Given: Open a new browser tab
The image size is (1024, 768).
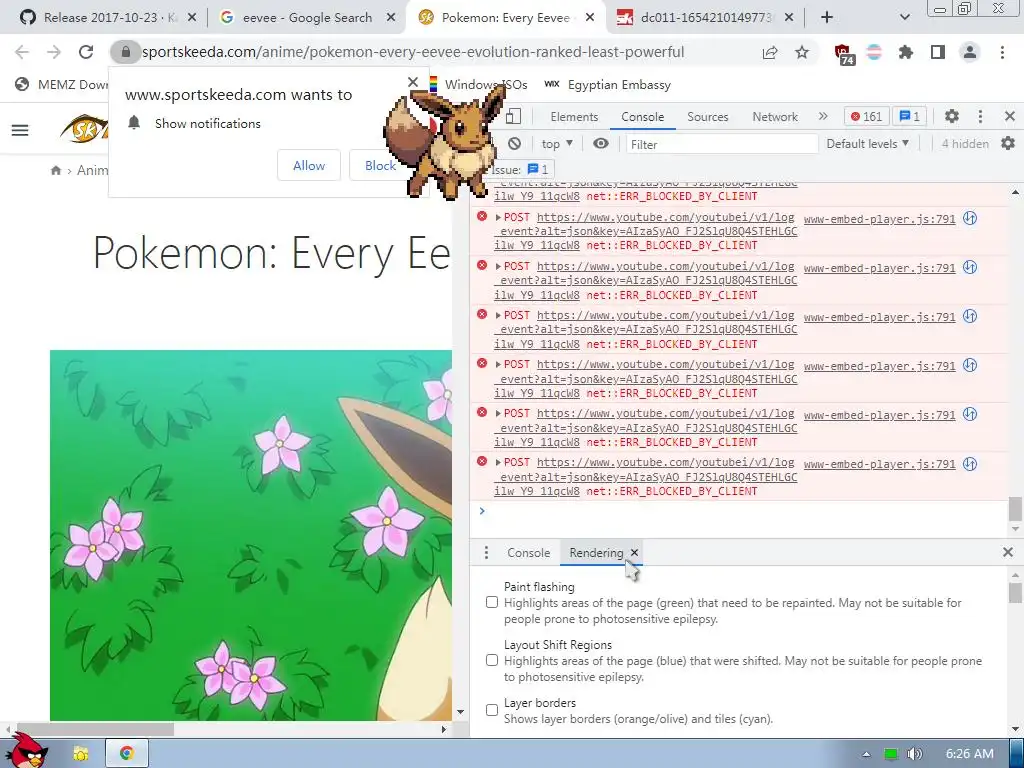Looking at the screenshot, I should click(x=827, y=18).
